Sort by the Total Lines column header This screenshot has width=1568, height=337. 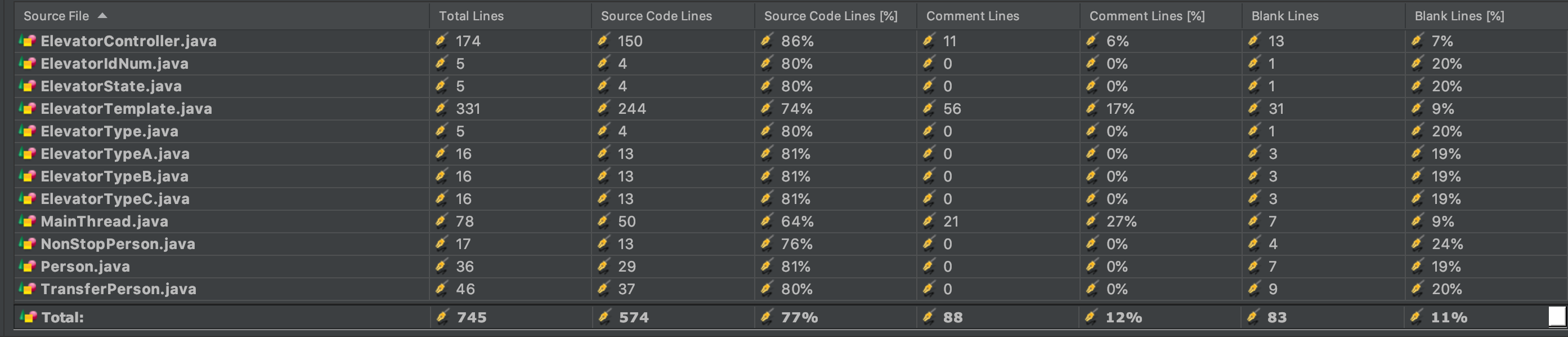point(471,16)
